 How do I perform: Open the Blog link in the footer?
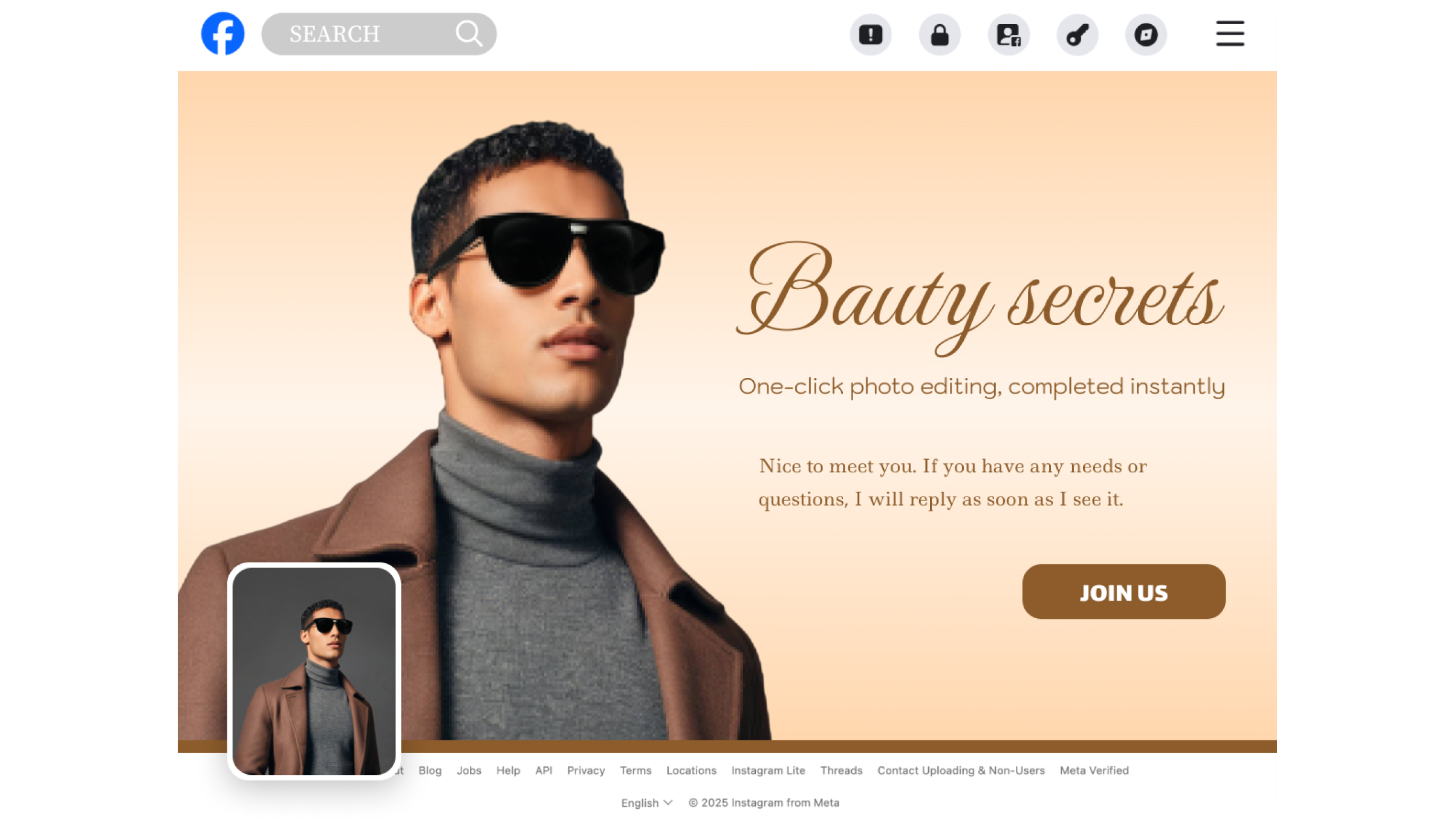coord(430,771)
